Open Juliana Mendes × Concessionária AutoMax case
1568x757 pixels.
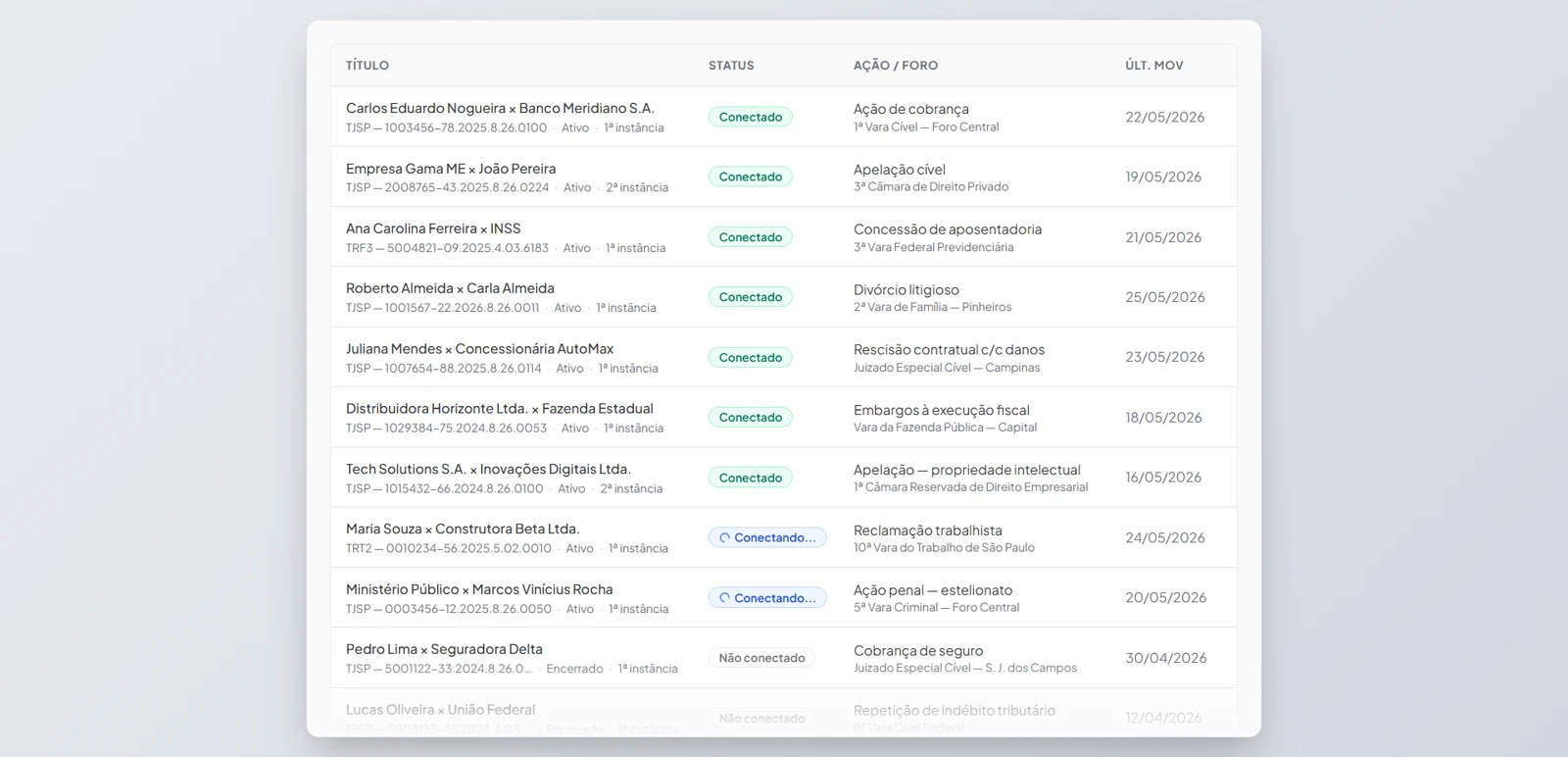[x=479, y=349]
